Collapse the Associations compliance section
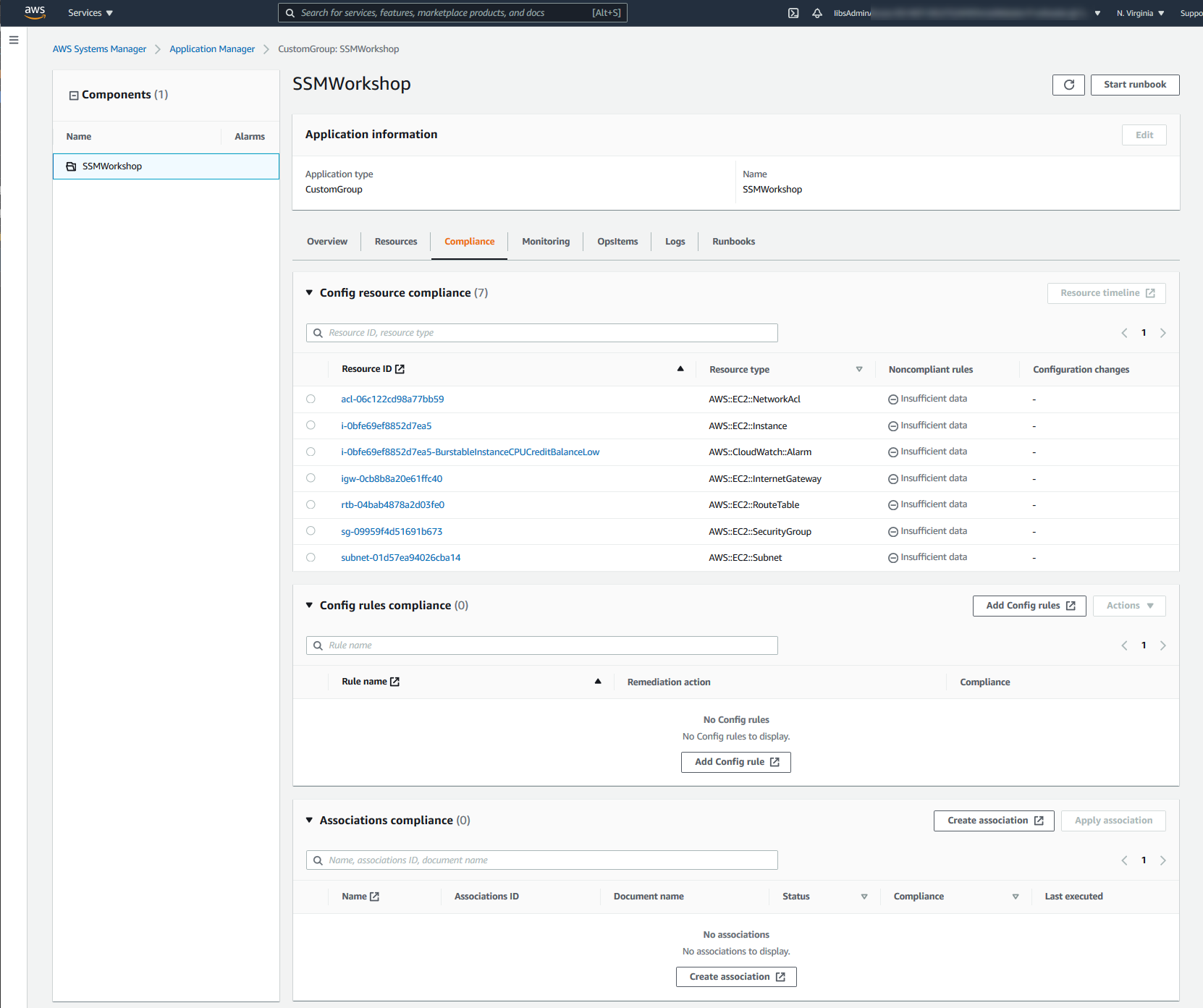This screenshot has height=1008, width=1203. pos(309,821)
